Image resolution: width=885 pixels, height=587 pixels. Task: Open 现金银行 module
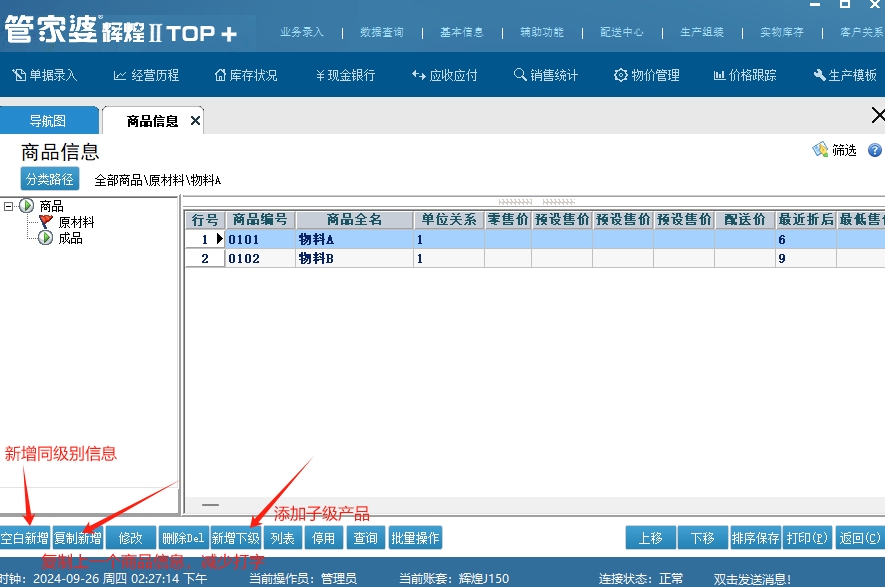345,75
